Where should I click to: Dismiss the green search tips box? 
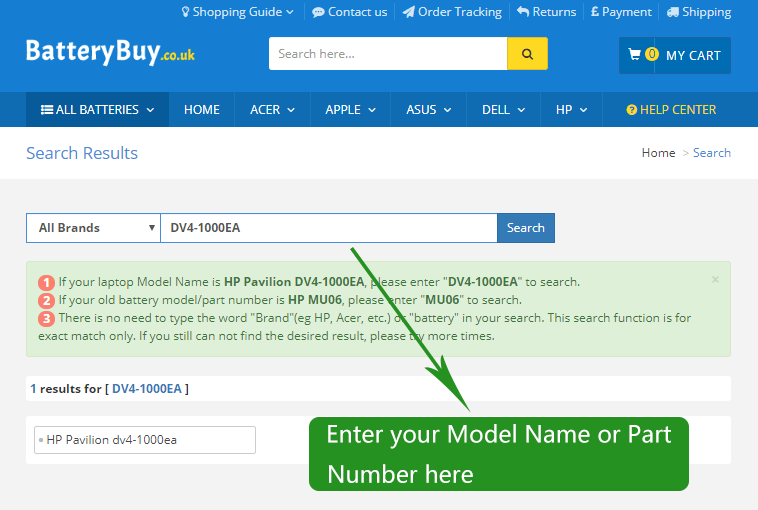click(x=715, y=280)
